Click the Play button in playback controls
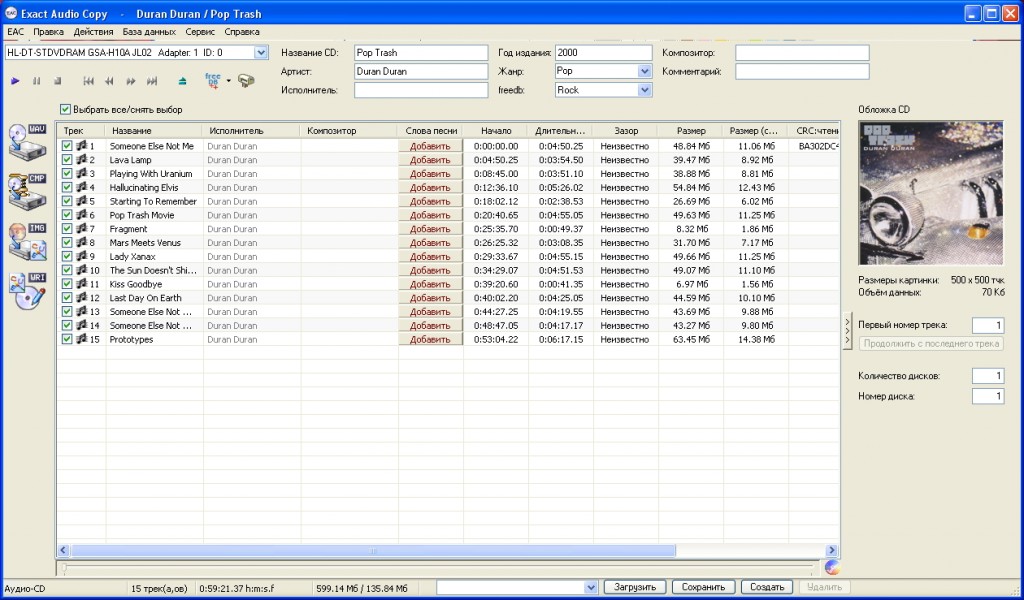Image resolution: width=1024 pixels, height=600 pixels. click(x=16, y=81)
